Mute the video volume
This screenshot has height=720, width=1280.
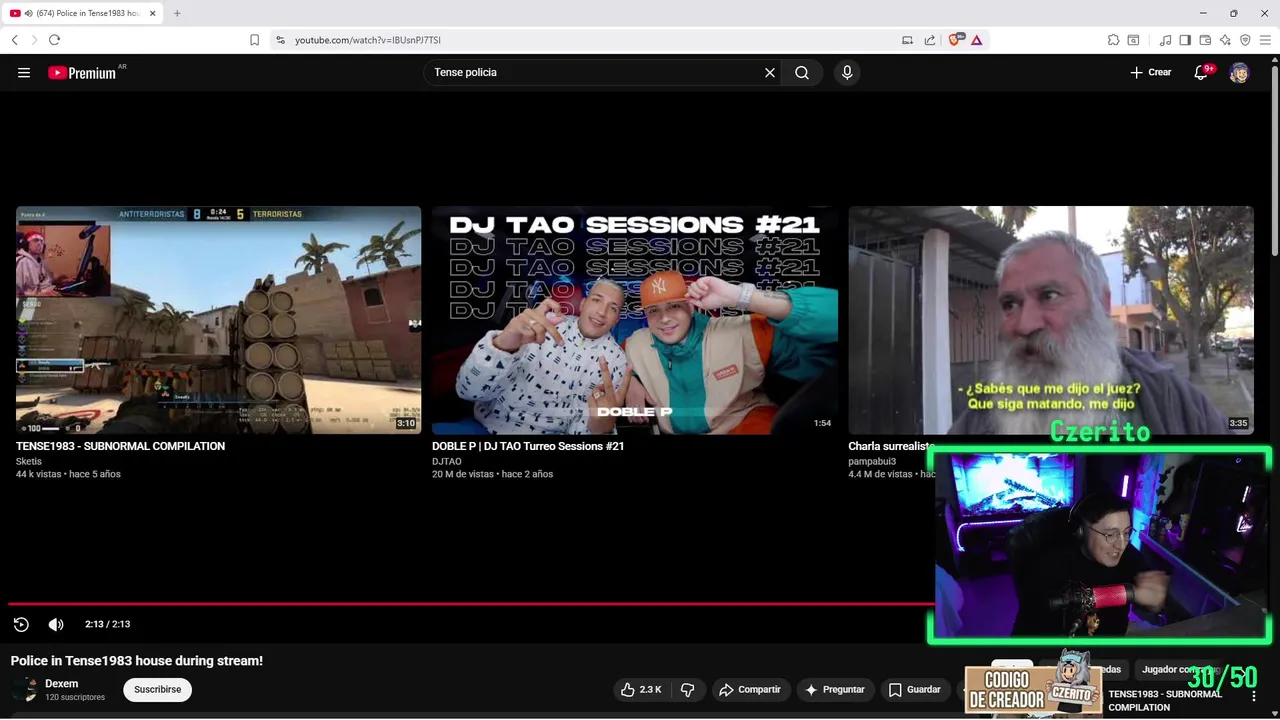coord(56,624)
